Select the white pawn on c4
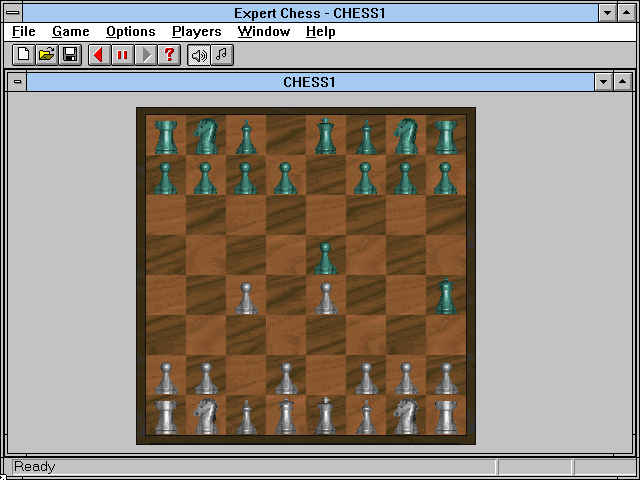This screenshot has width=640, height=480. pyautogui.click(x=246, y=297)
